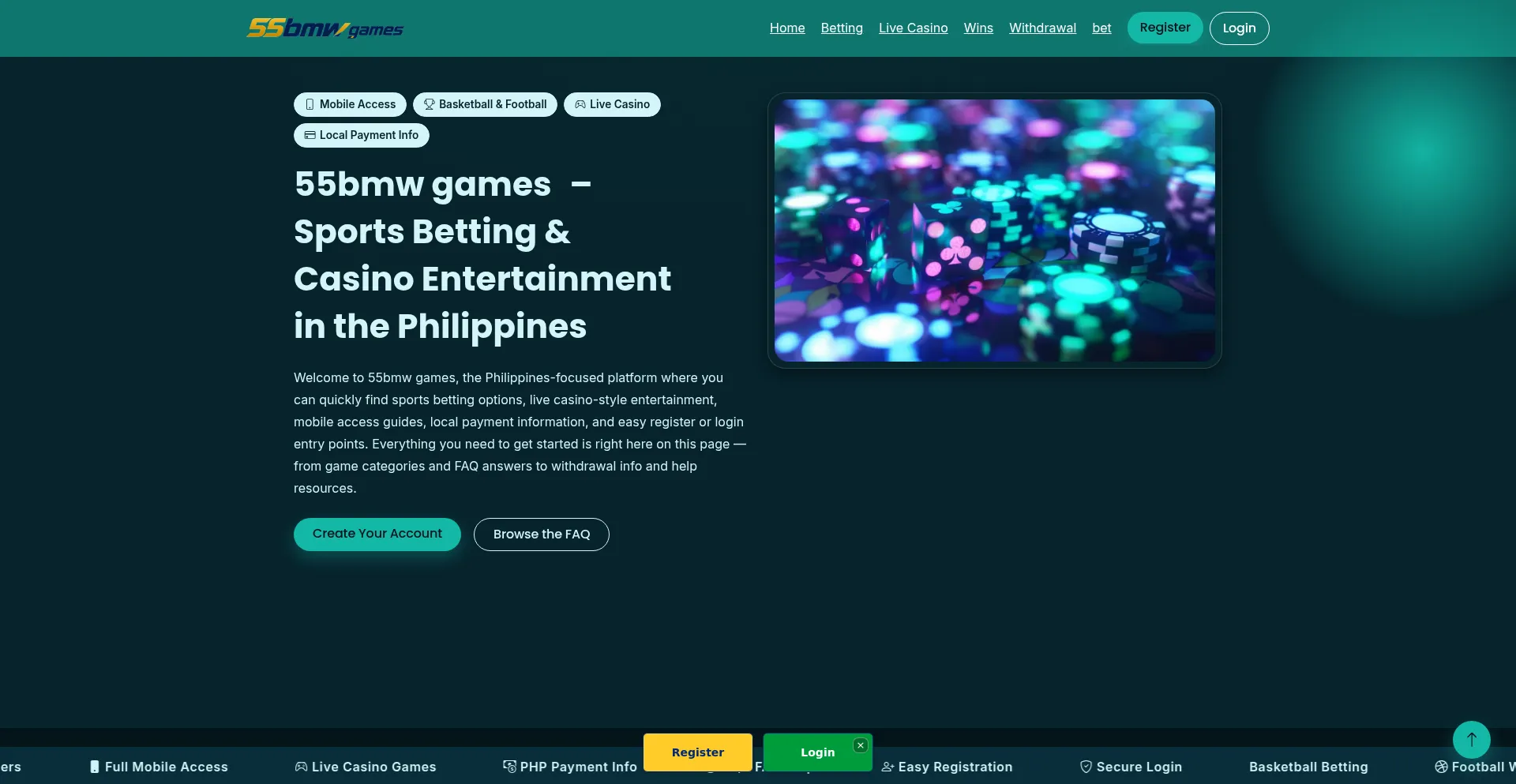Click the Basketball Betting ticker text
Image resolution: width=1516 pixels, height=784 pixels.
pyautogui.click(x=1308, y=767)
